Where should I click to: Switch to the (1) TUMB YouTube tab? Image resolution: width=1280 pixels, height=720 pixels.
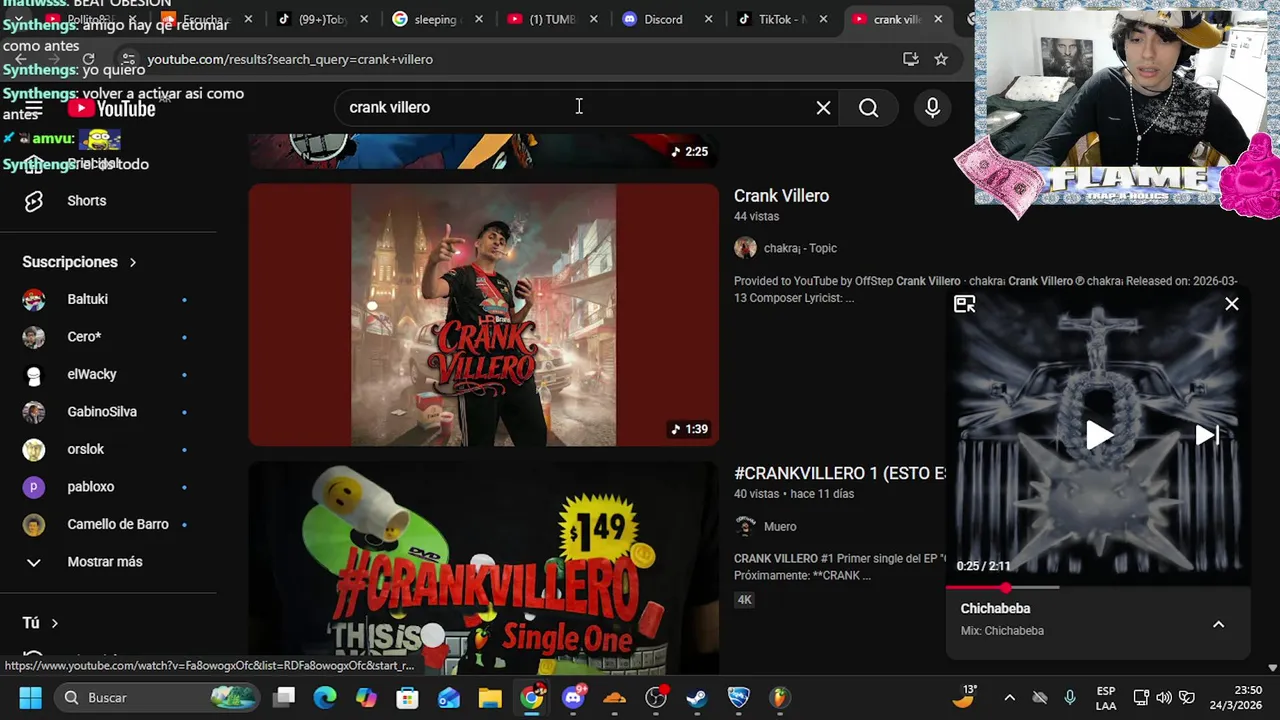(550, 19)
